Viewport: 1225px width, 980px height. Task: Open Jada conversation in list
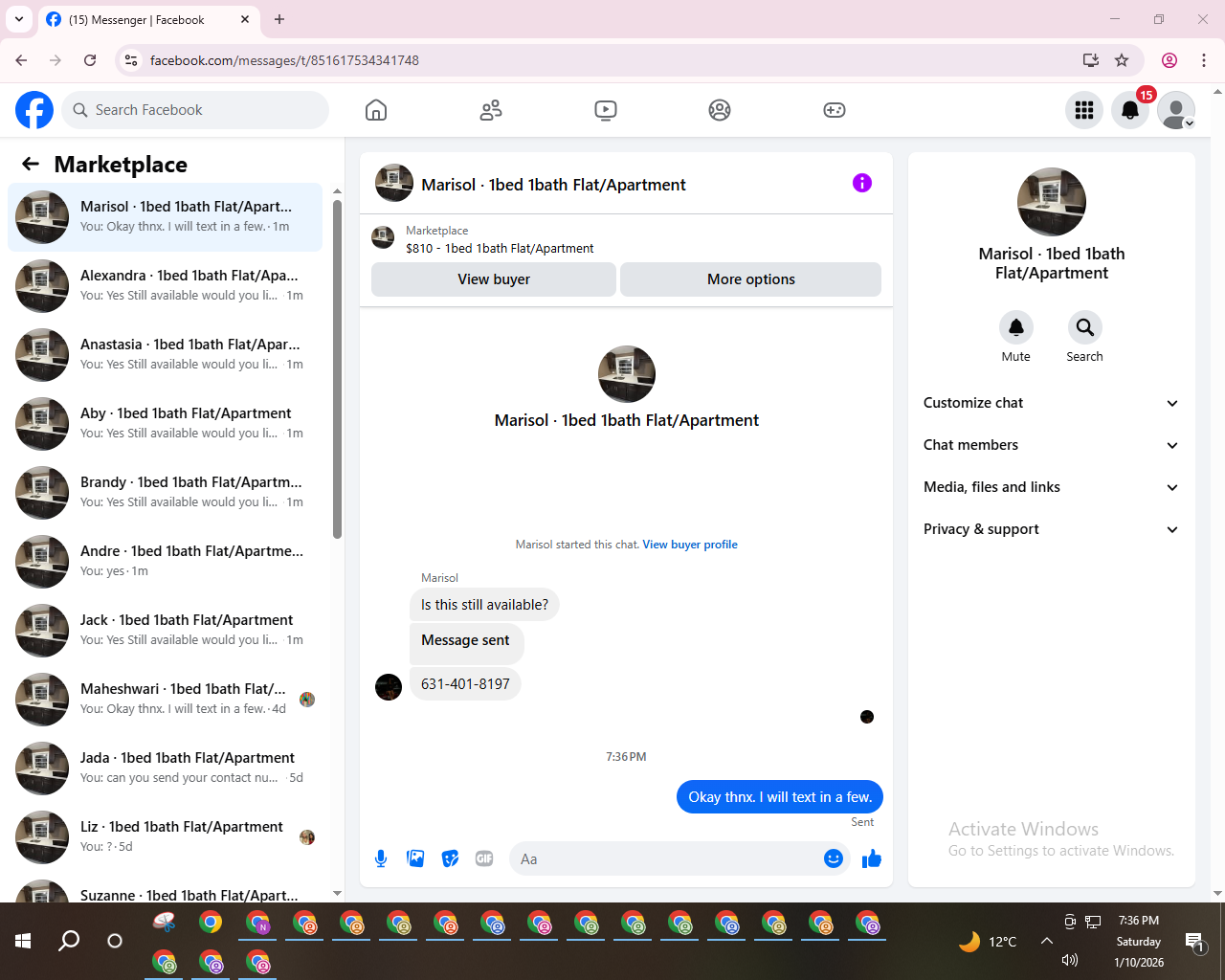(x=165, y=768)
